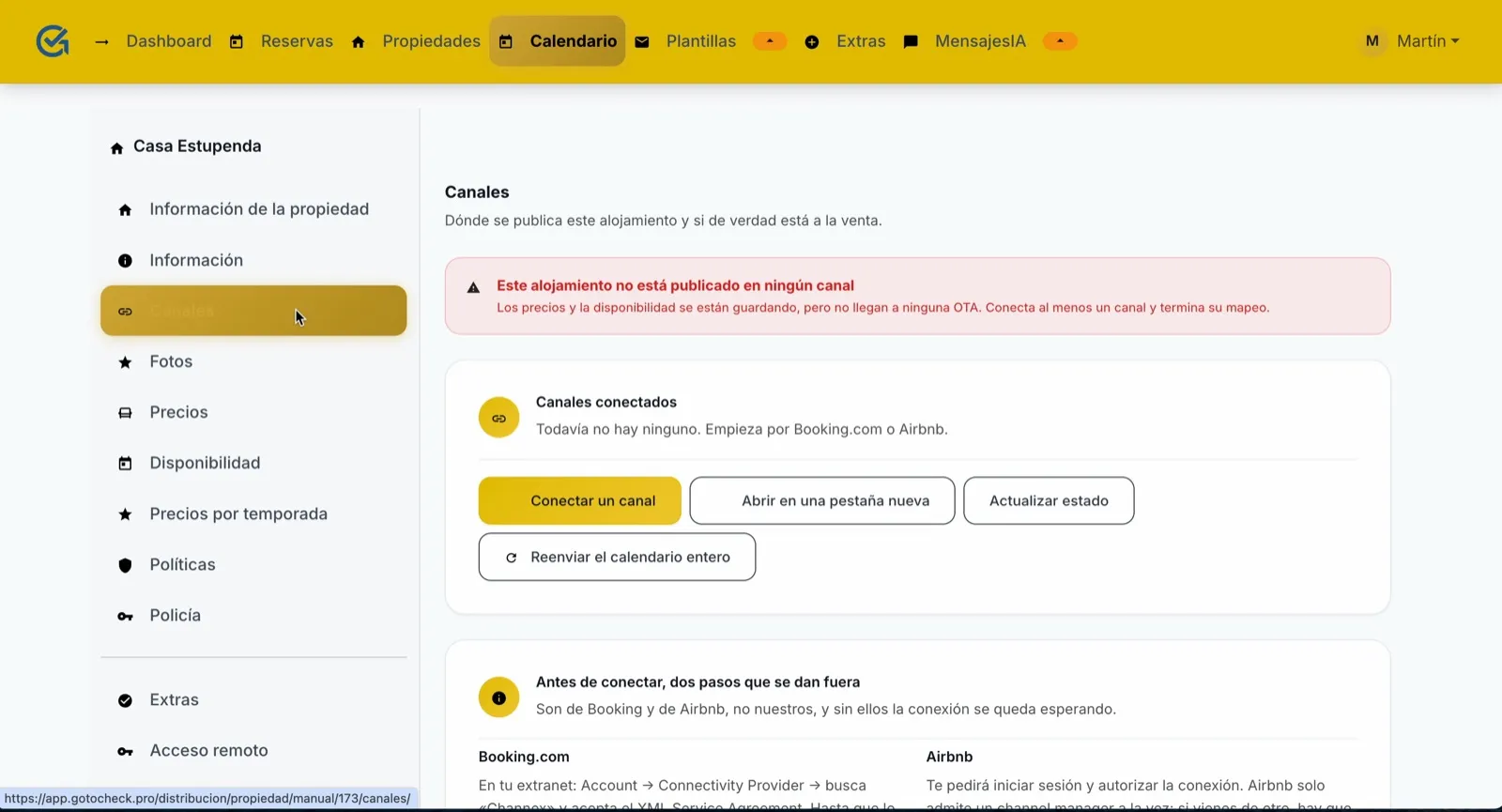1502x812 pixels.
Task: Open Precios por temporada in sidebar
Action: click(x=253, y=514)
